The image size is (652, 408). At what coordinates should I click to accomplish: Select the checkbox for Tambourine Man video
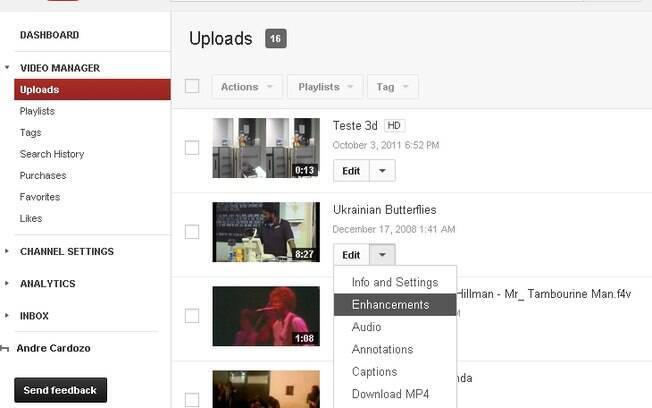192,316
